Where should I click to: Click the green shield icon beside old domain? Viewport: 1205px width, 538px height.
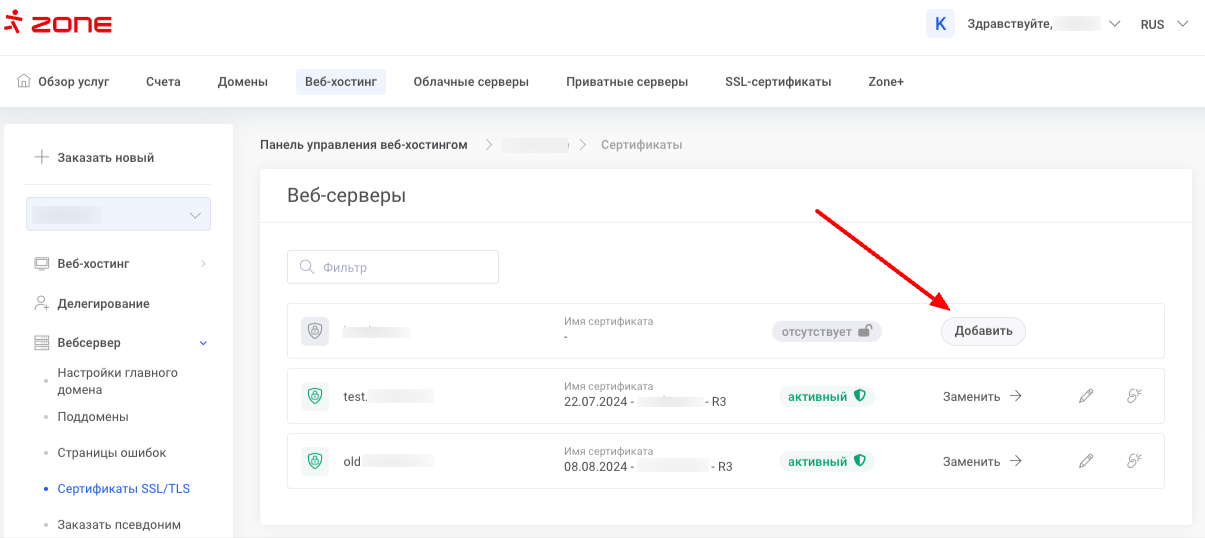(315, 461)
